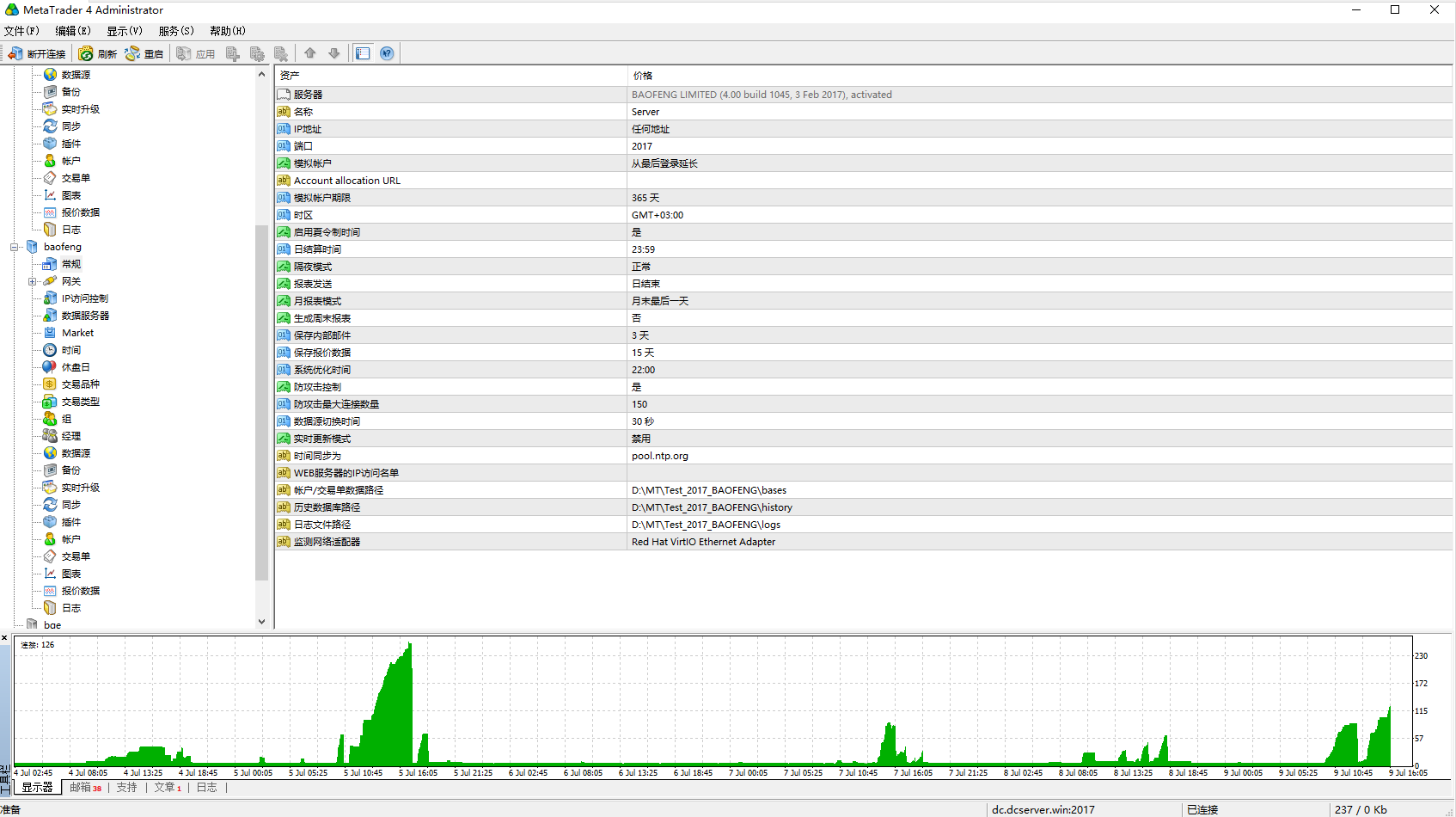Select the Market tree item
1456x817 pixels.
77,333
